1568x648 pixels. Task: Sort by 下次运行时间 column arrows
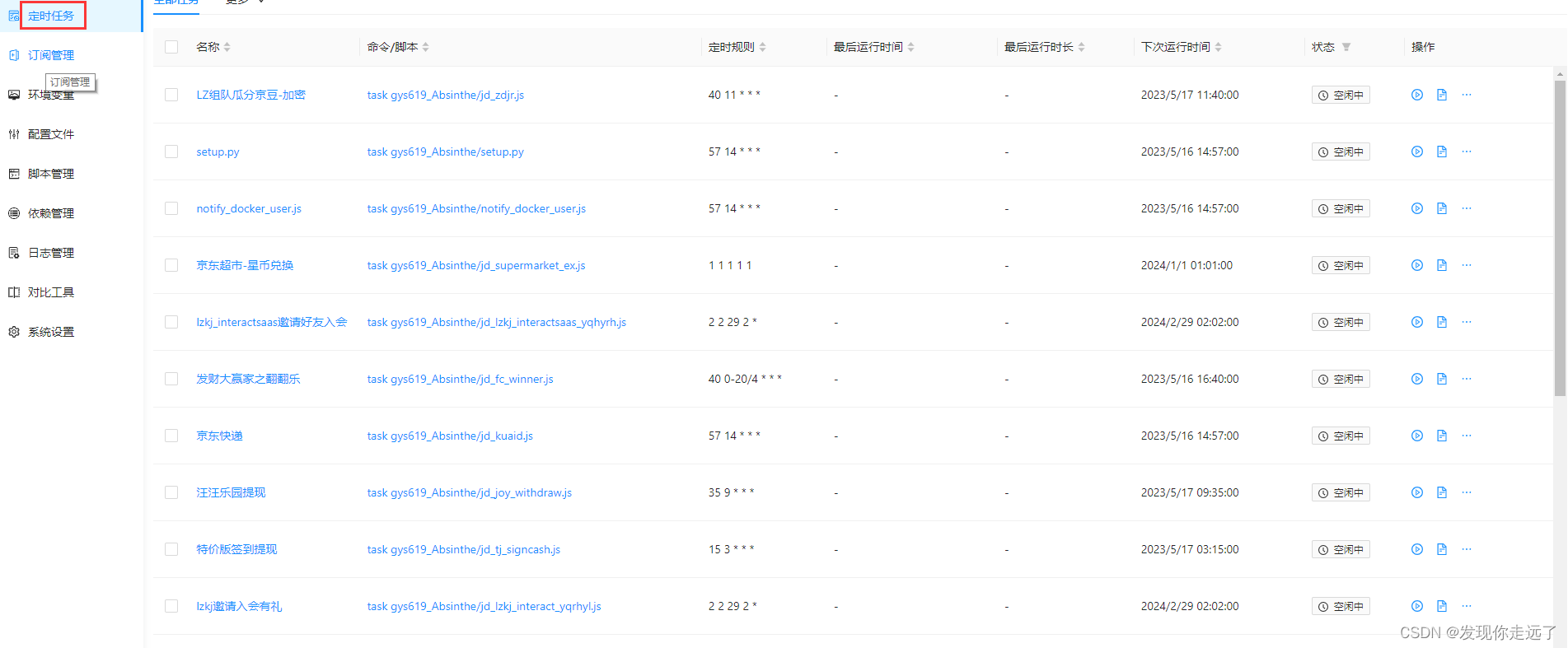tap(1218, 47)
